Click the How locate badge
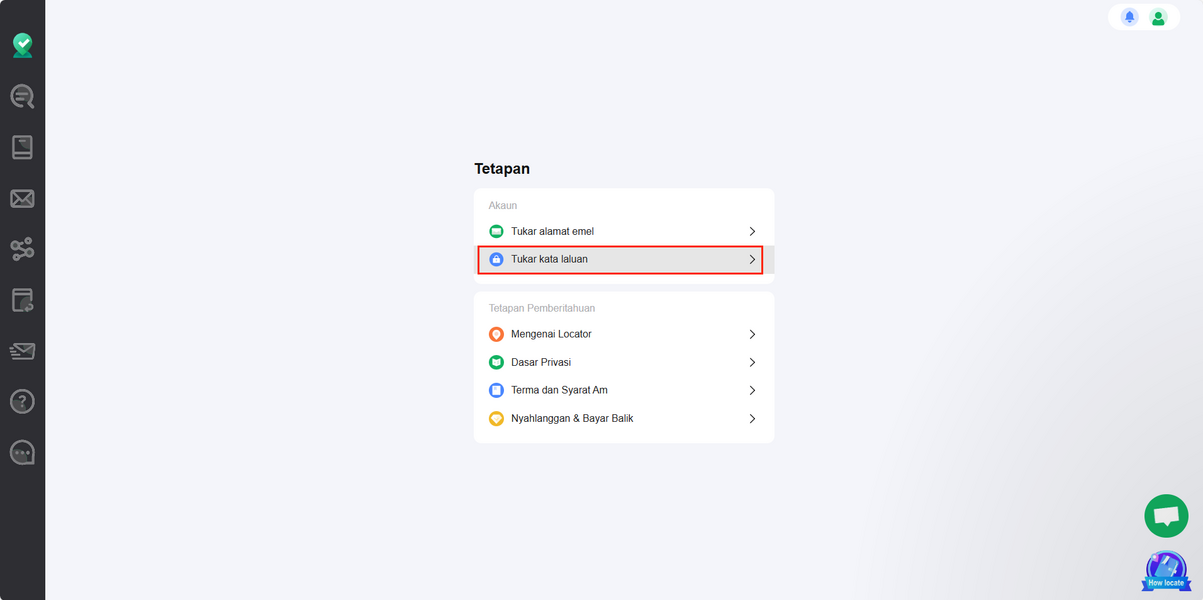The height and width of the screenshot is (600, 1203). pos(1166,571)
